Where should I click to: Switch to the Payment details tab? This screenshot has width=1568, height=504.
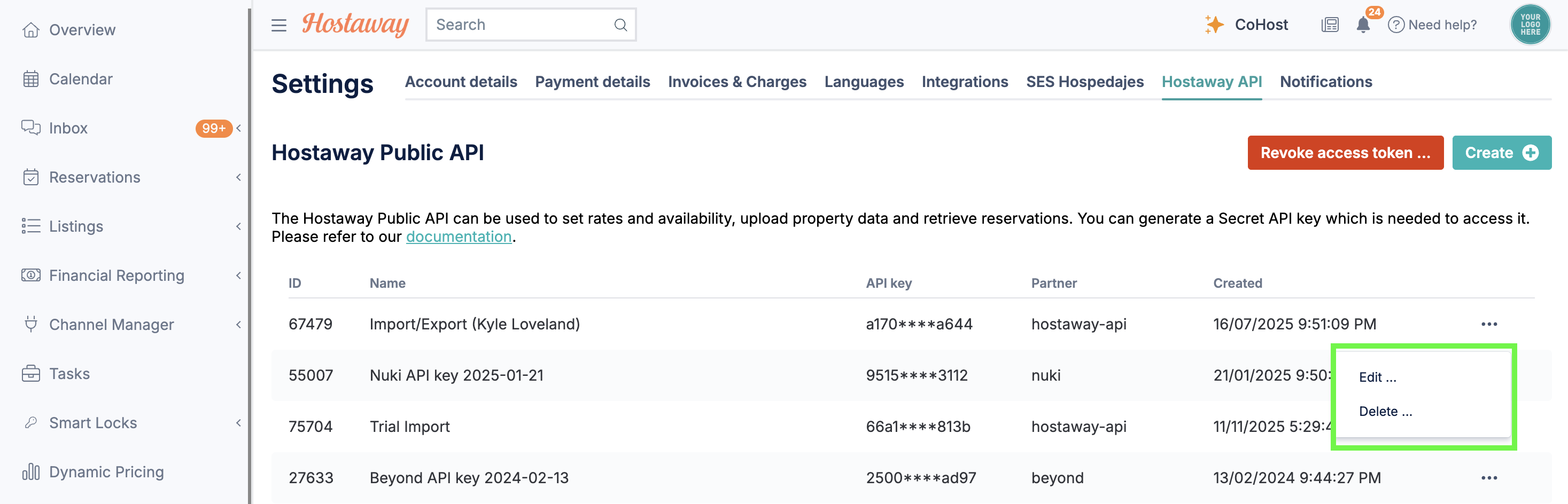592,82
